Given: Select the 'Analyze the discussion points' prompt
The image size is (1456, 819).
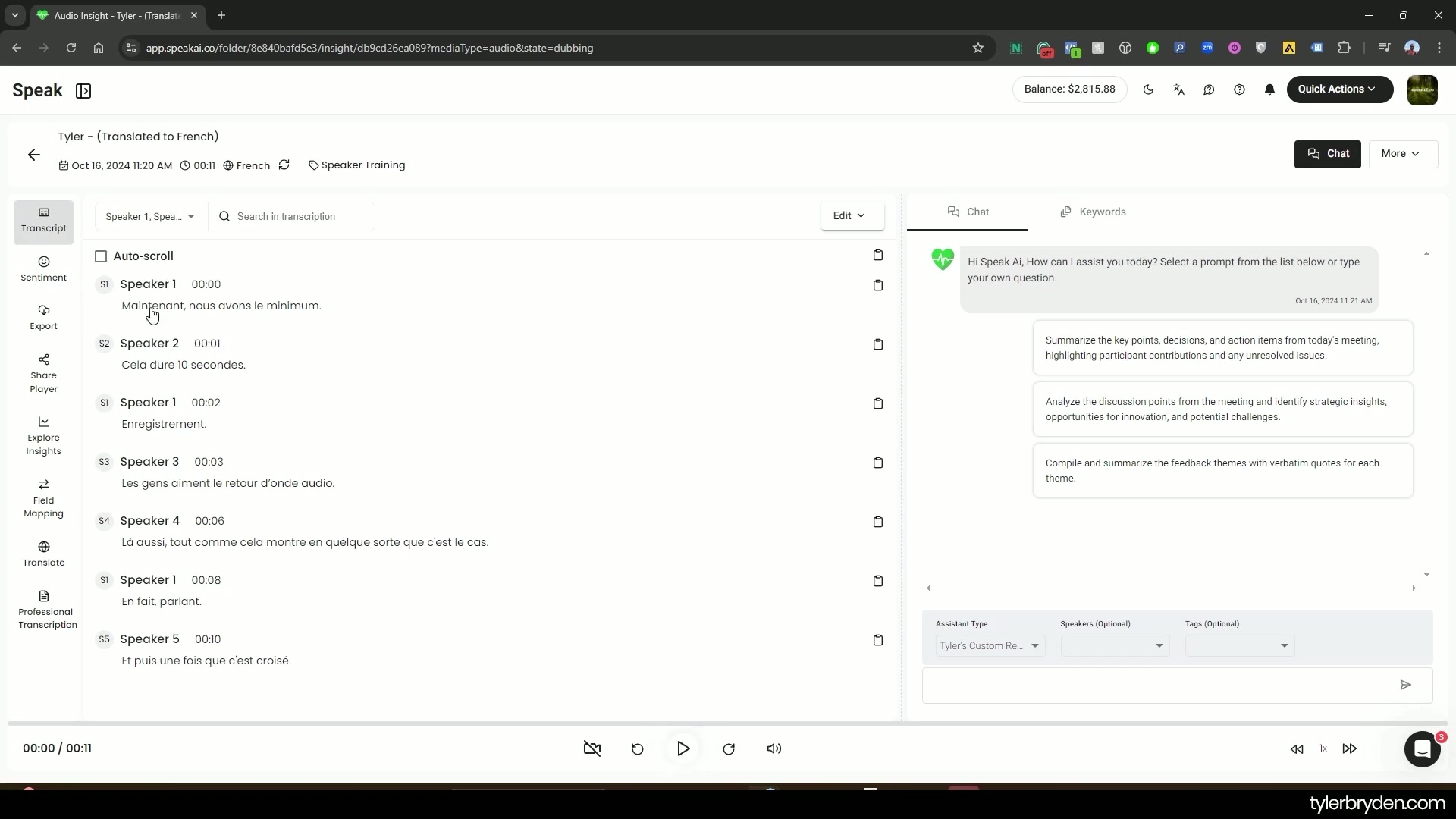Looking at the screenshot, I should (1222, 409).
